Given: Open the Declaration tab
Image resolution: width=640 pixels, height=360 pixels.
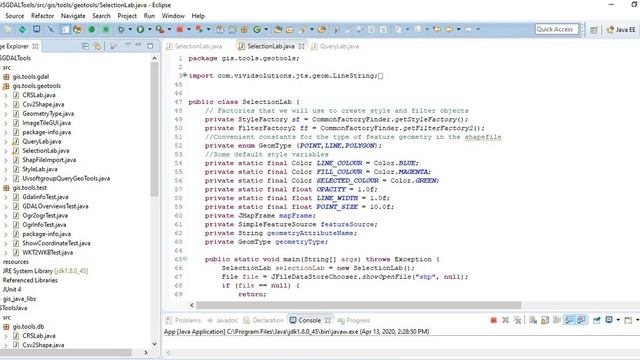Looking at the screenshot, I should click(x=263, y=320).
